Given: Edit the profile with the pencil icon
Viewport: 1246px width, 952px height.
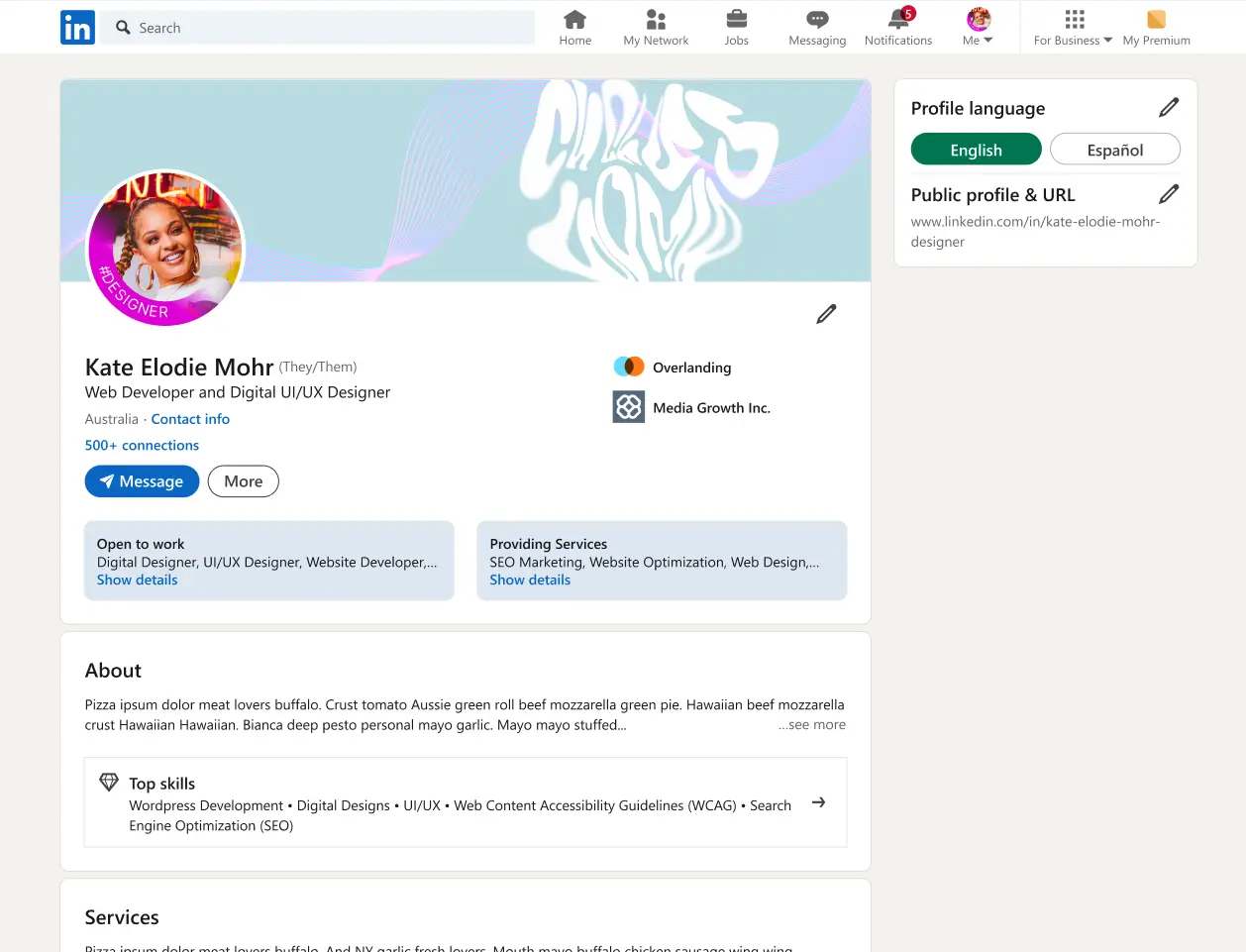Looking at the screenshot, I should (826, 313).
